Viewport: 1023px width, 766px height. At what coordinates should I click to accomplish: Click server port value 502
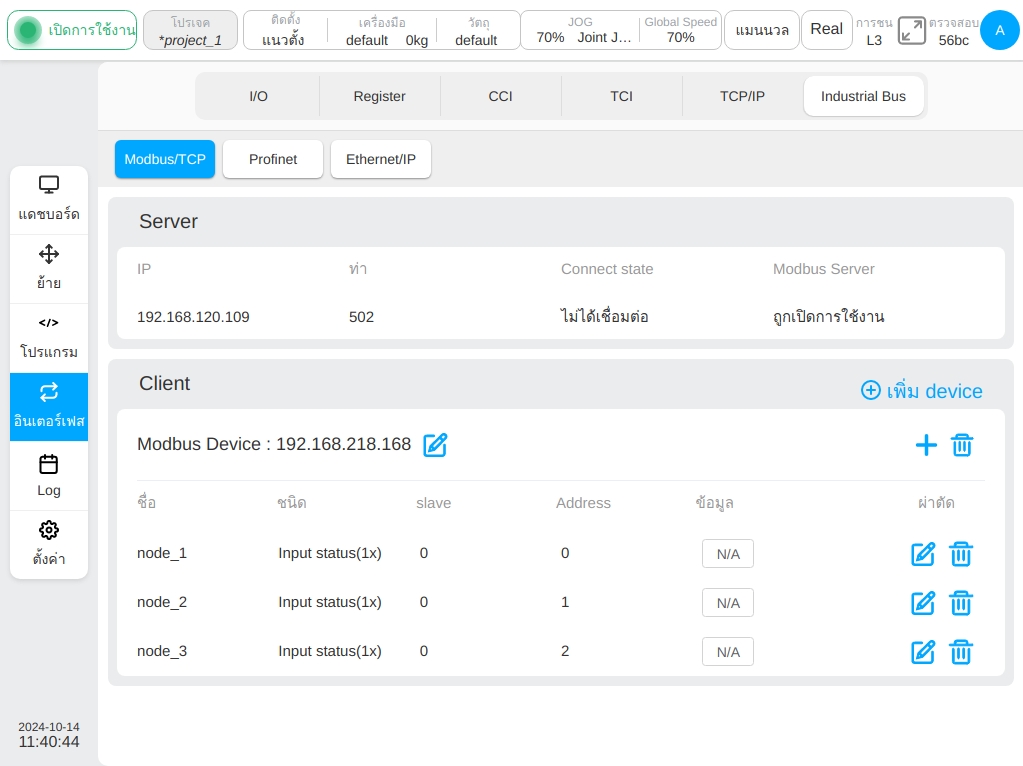pos(361,317)
